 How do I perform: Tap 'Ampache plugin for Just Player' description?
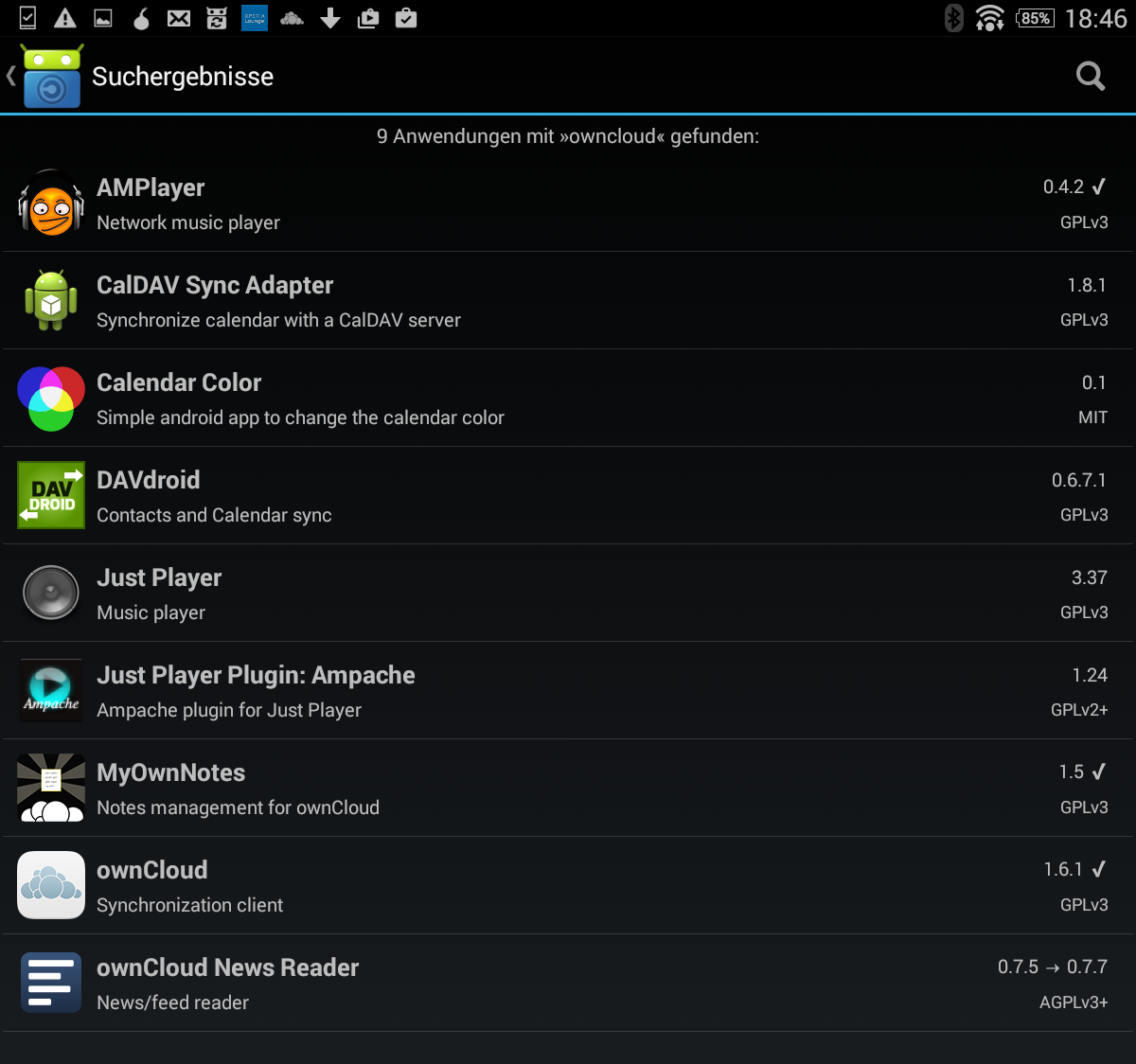[x=229, y=710]
